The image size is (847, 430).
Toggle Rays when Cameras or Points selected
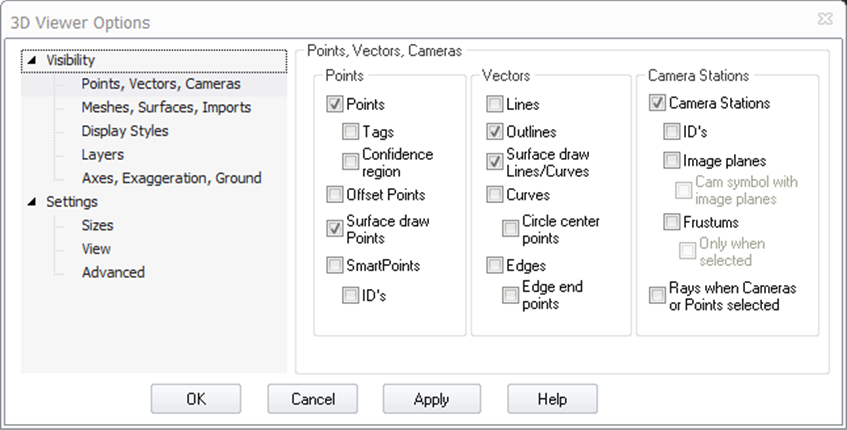pos(657,295)
